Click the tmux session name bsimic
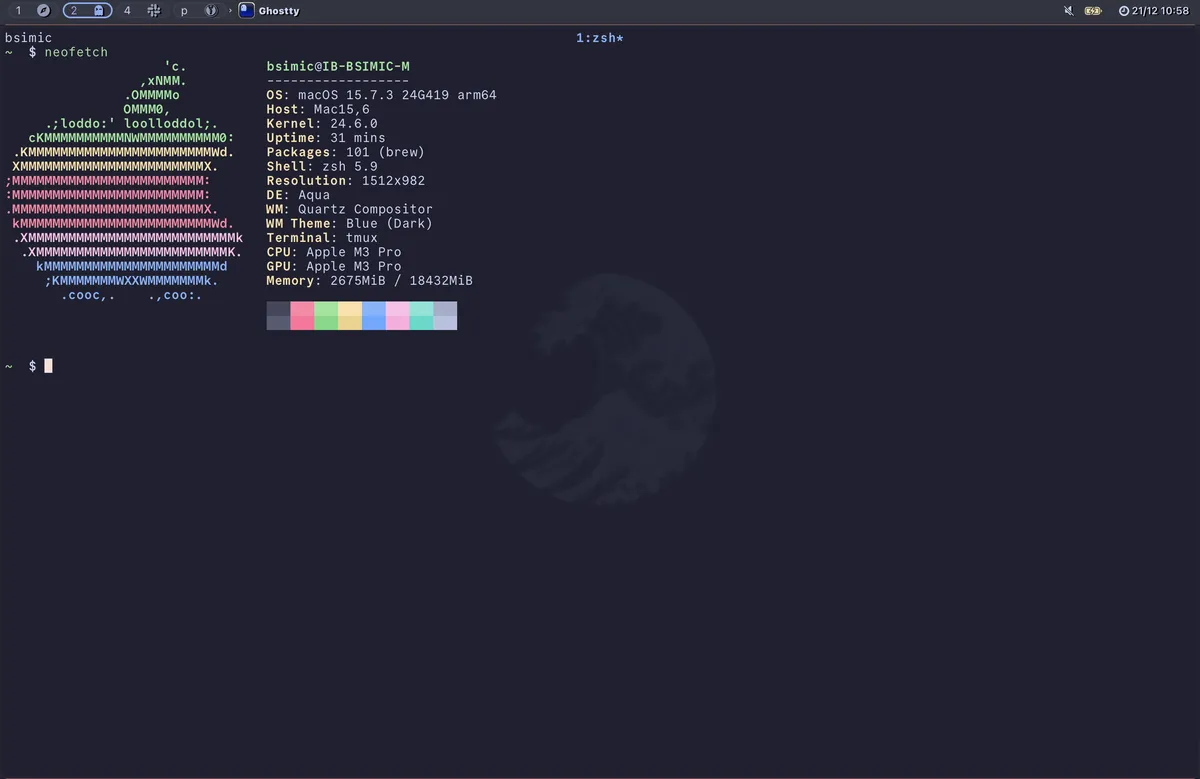The width and height of the screenshot is (1200, 779). point(28,38)
